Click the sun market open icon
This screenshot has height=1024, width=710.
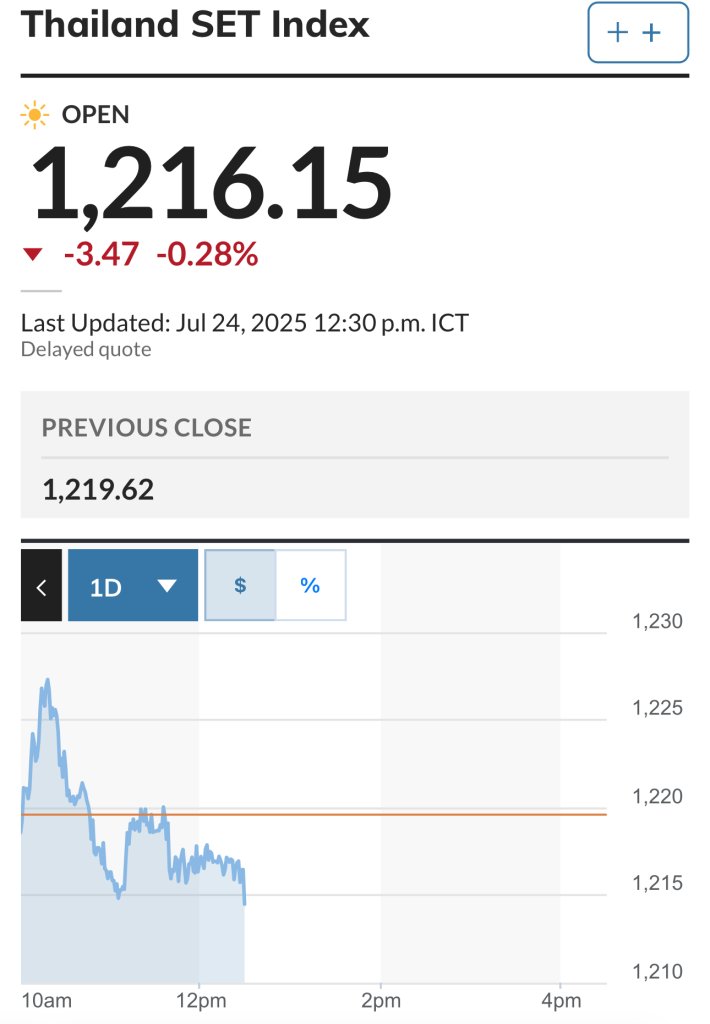[35, 115]
